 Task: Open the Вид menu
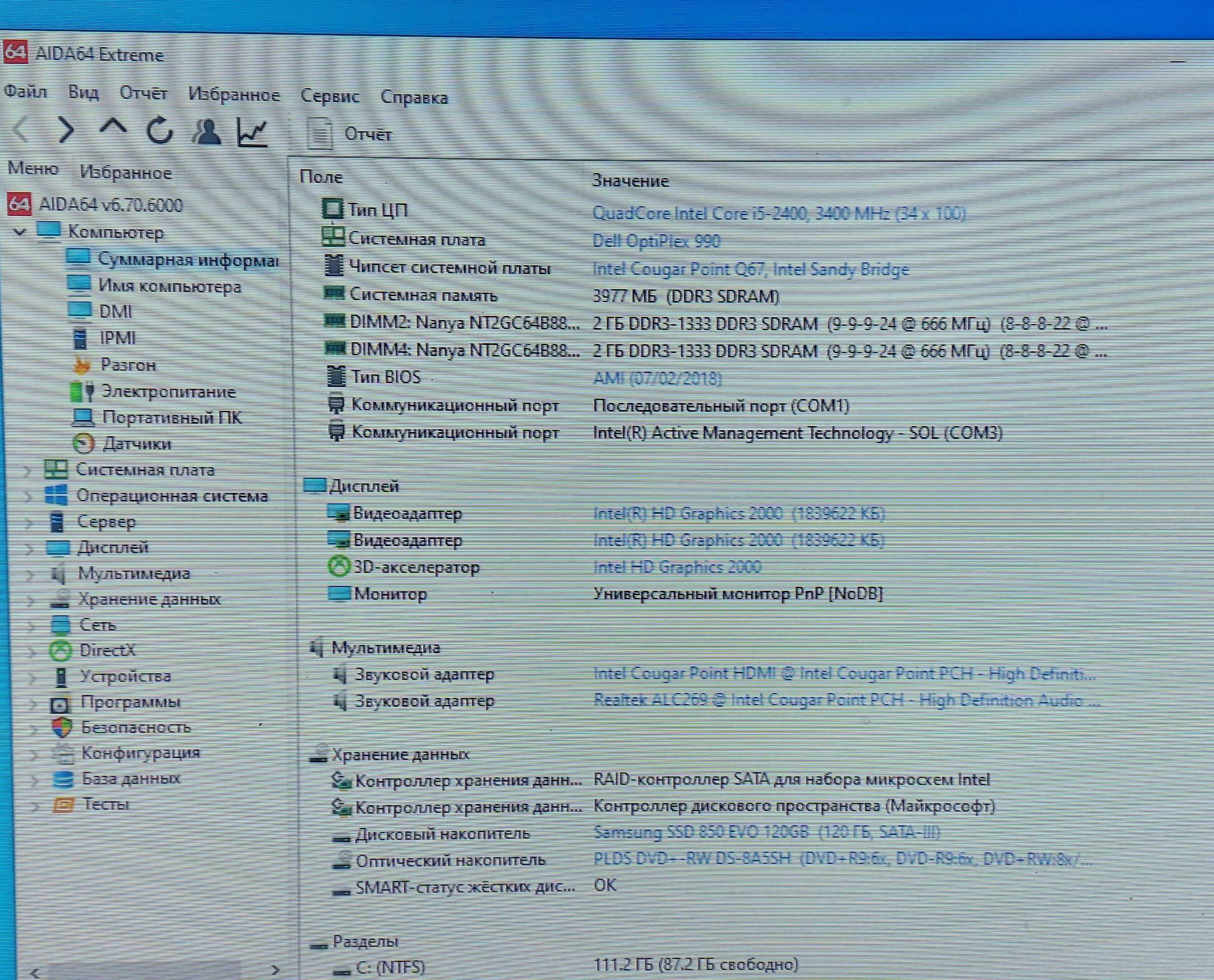coord(83,92)
